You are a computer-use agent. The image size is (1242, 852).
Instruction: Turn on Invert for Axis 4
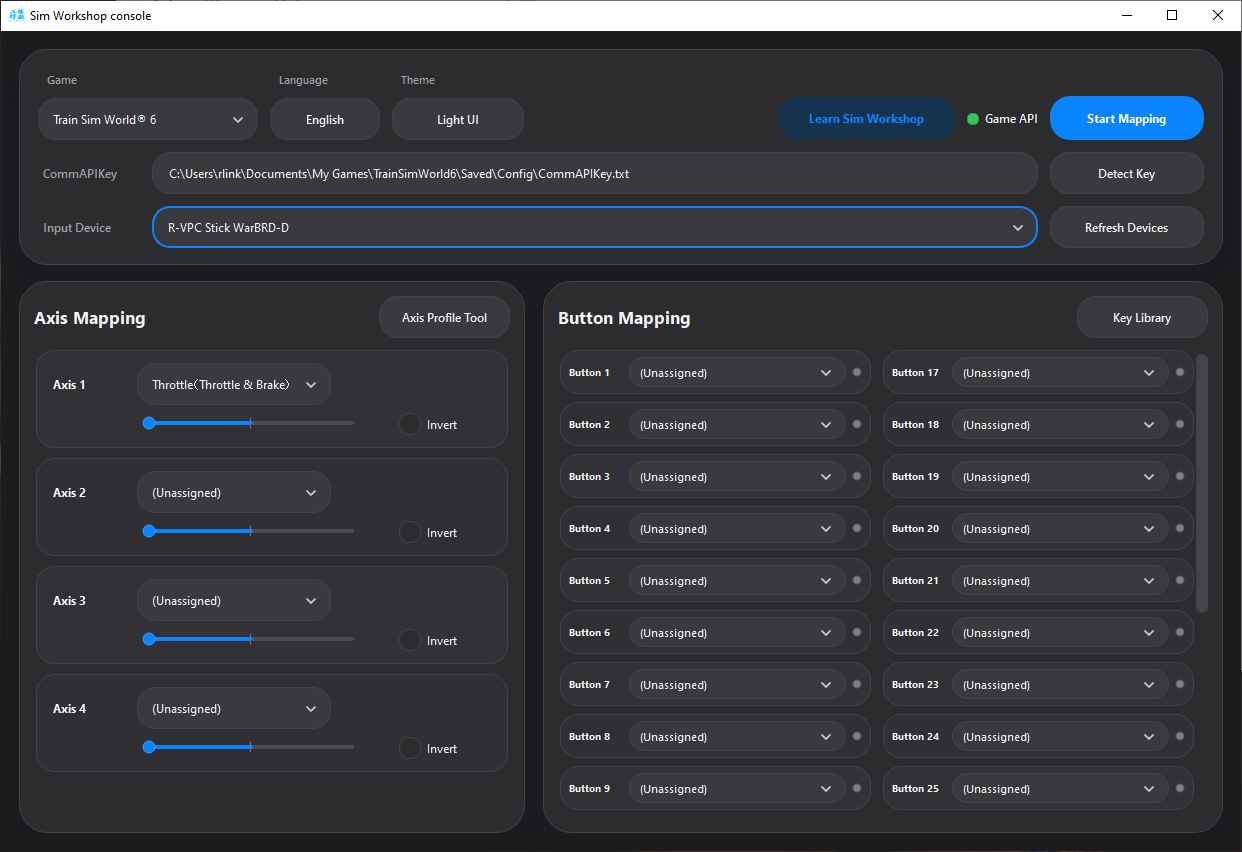(410, 748)
